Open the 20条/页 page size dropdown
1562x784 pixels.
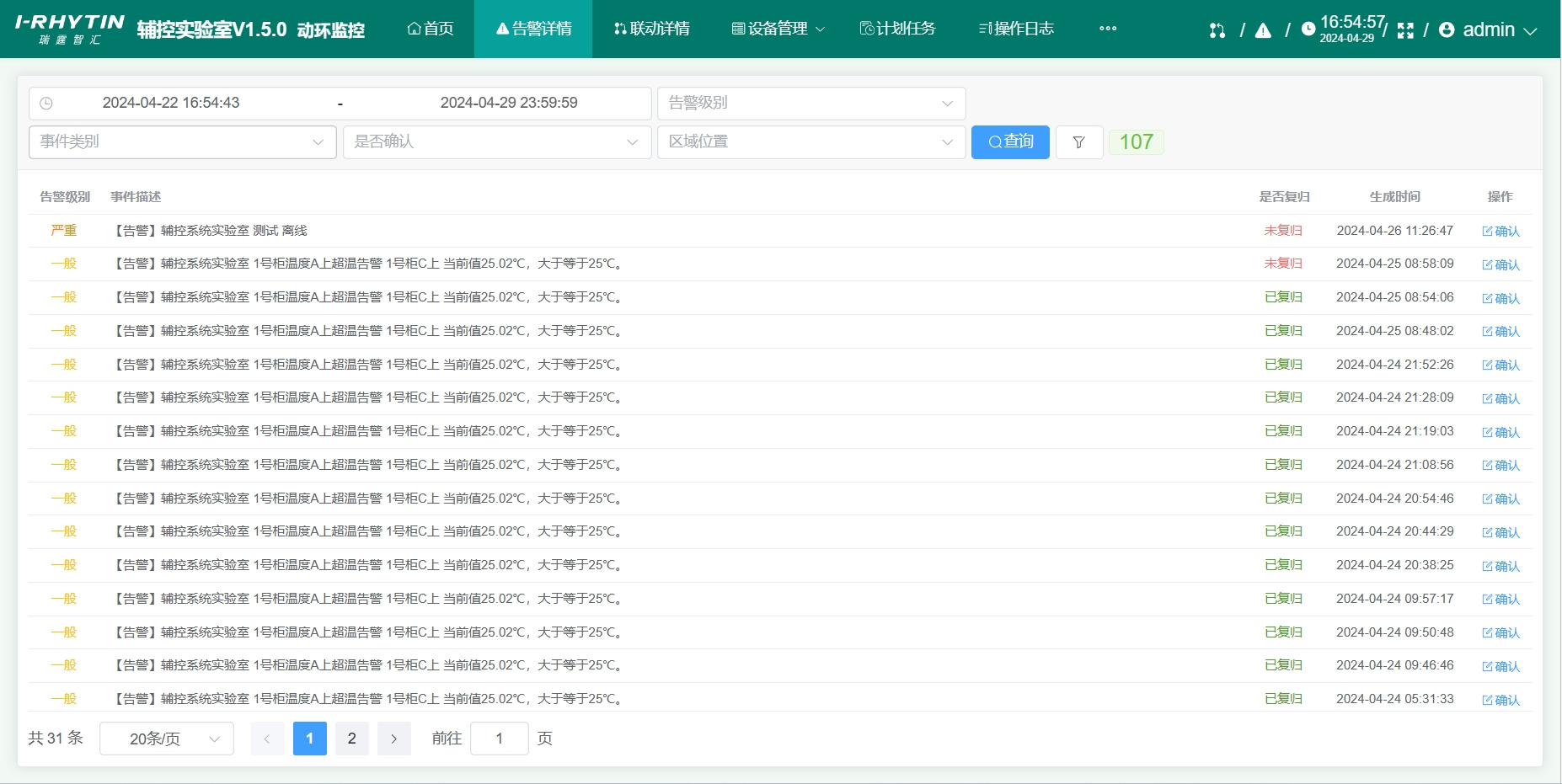pyautogui.click(x=167, y=739)
